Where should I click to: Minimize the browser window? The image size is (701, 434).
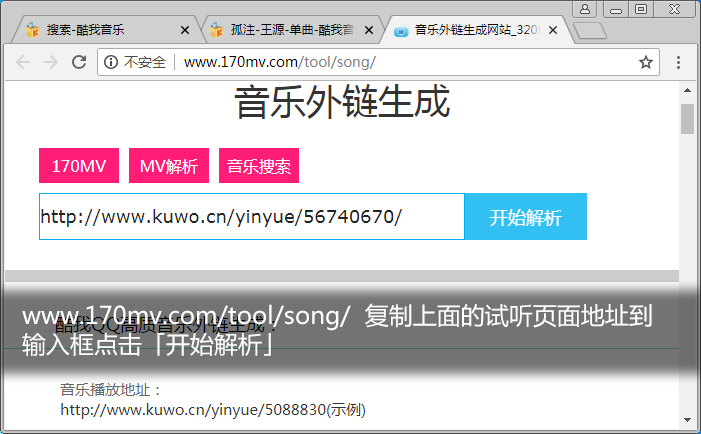click(x=616, y=9)
